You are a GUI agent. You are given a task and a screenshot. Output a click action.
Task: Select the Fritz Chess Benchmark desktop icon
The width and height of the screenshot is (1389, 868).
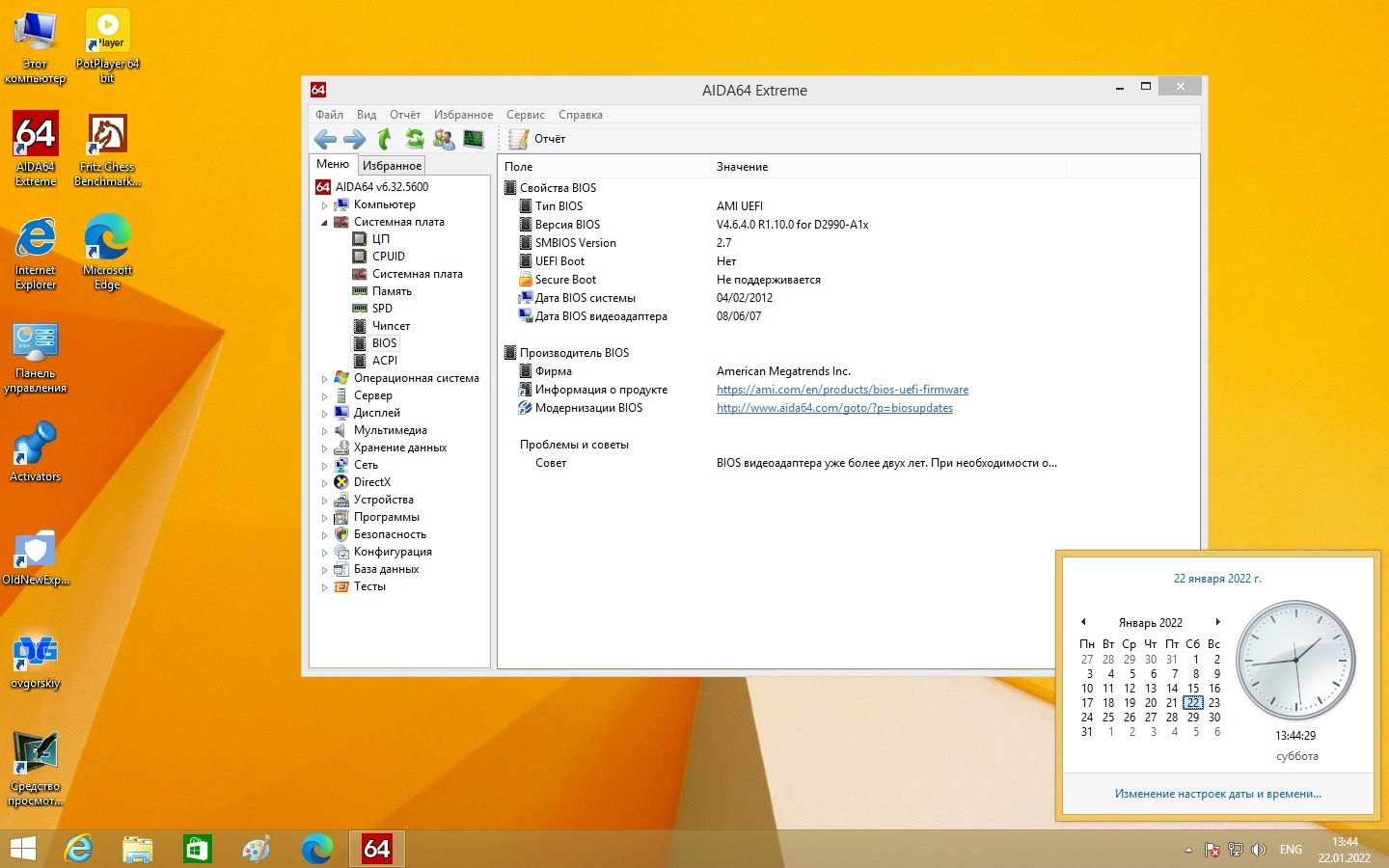pos(107,149)
